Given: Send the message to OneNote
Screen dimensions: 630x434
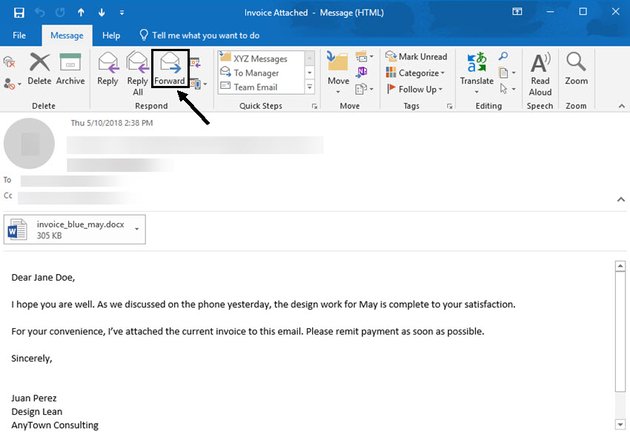Looking at the screenshot, I should coord(362,72).
